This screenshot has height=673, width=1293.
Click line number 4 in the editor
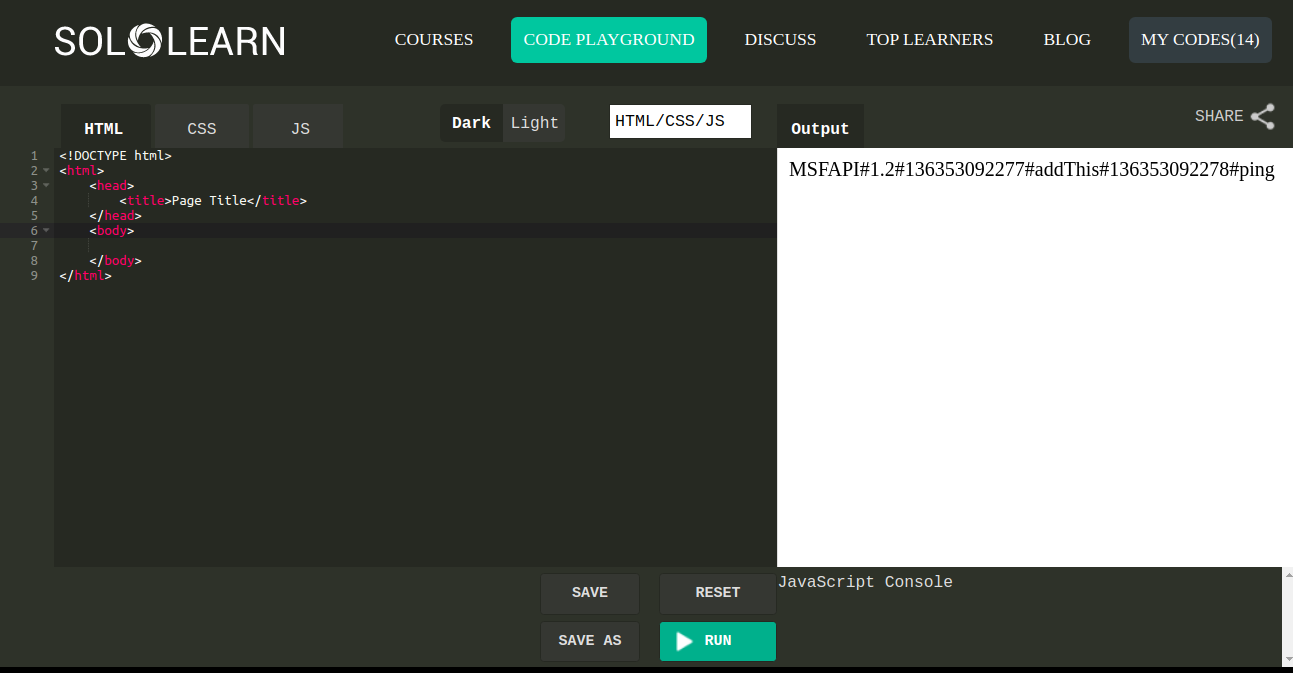click(x=34, y=200)
